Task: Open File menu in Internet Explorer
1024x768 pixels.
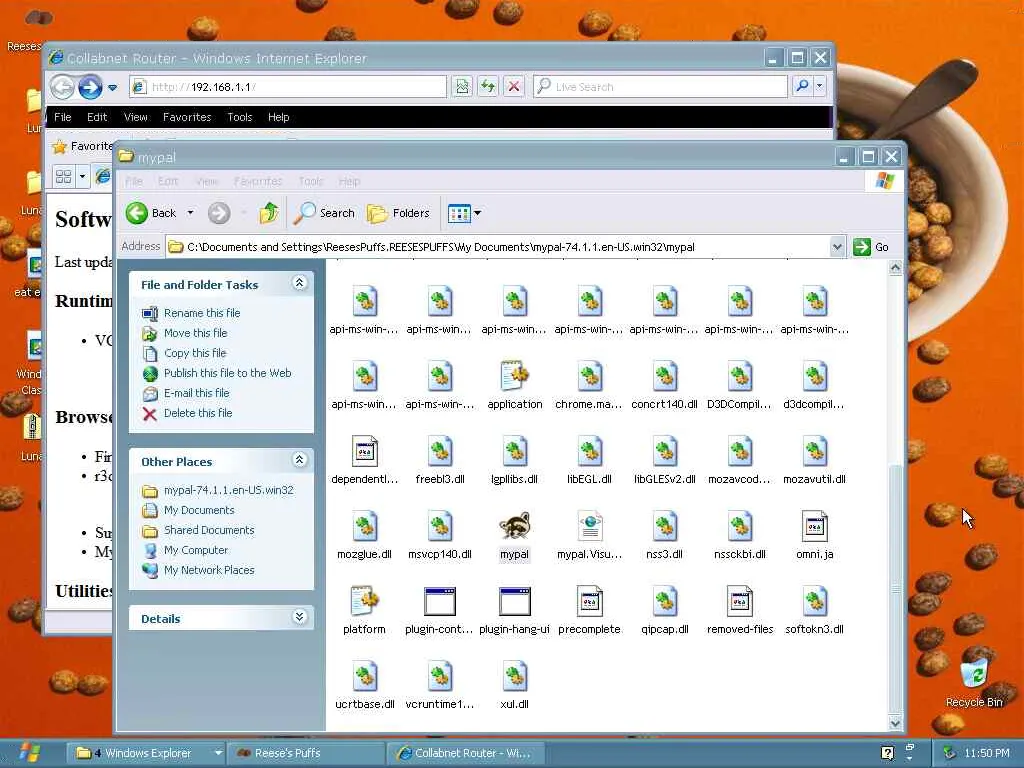Action: (x=63, y=117)
